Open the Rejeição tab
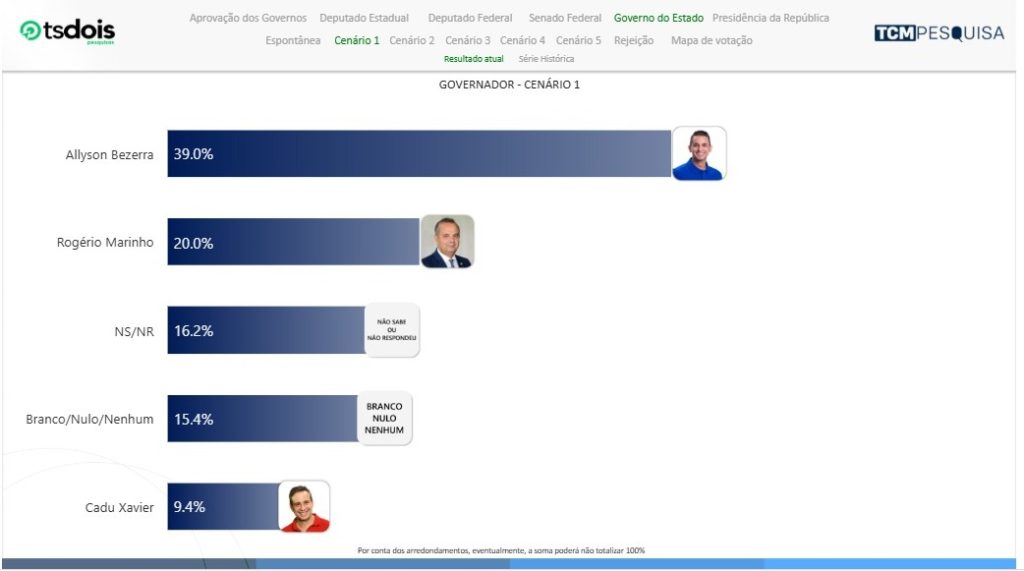The height and width of the screenshot is (571, 1024). pos(634,40)
